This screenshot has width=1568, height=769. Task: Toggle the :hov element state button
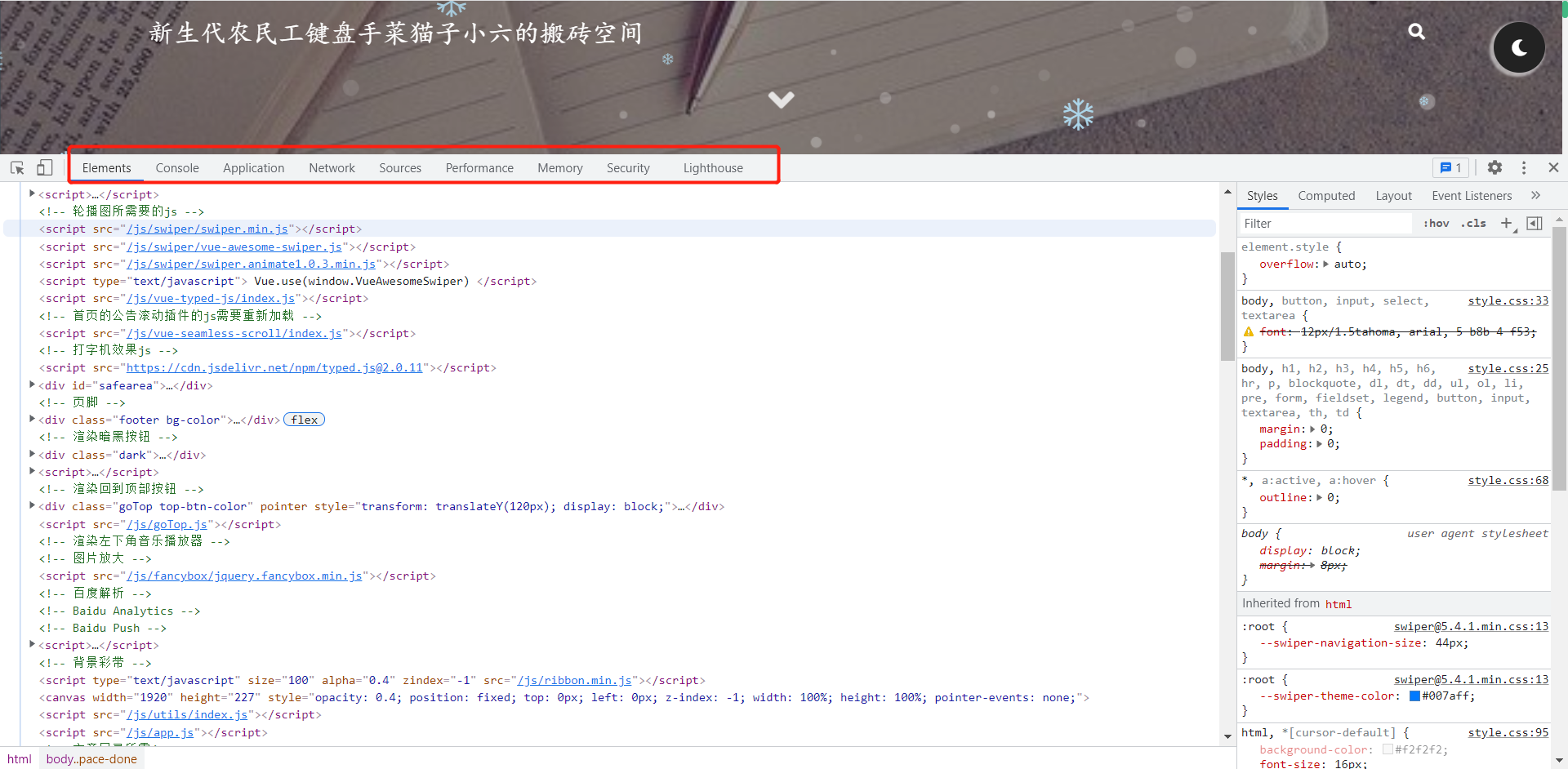1436,223
